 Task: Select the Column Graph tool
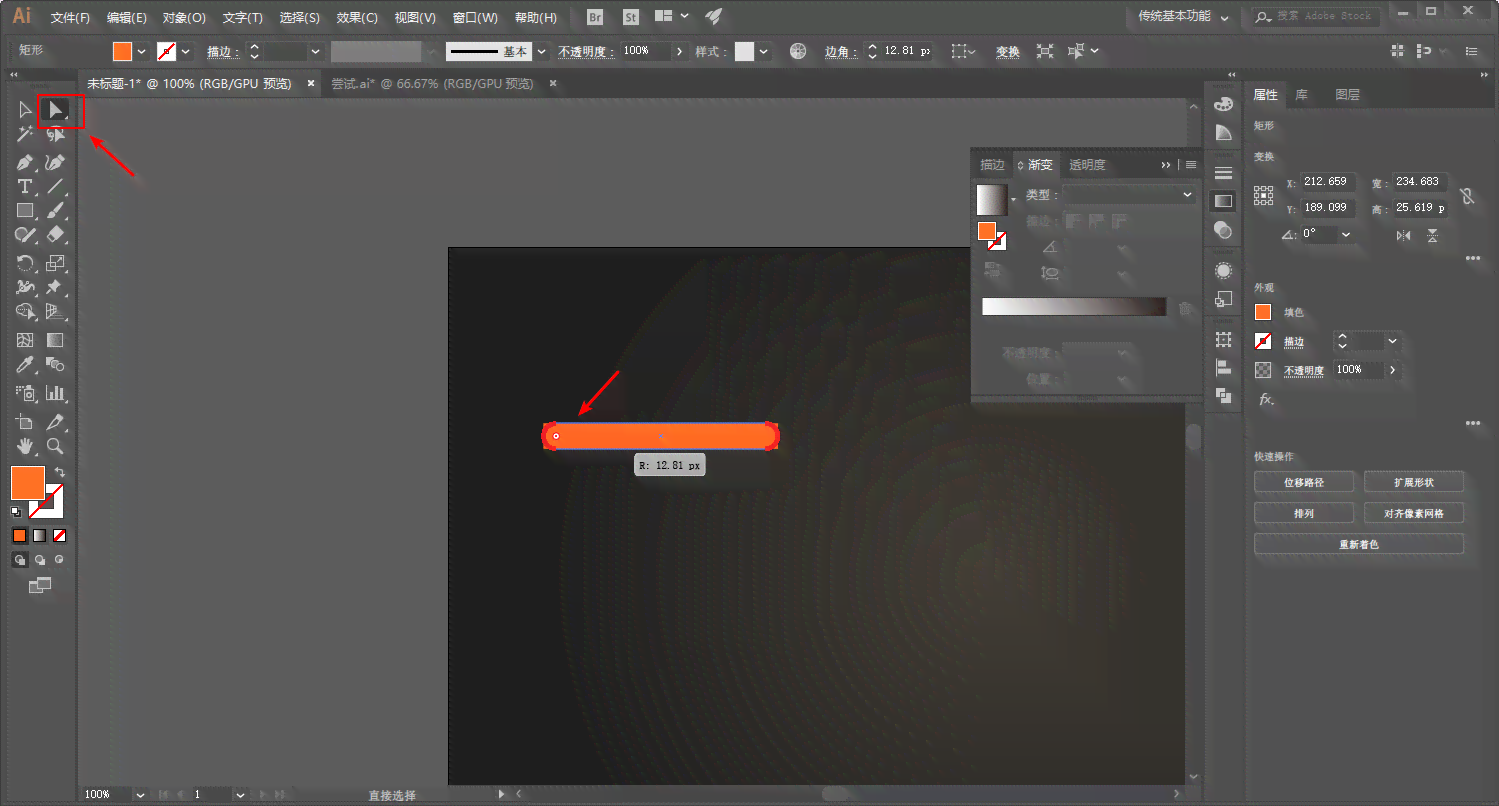[56, 393]
